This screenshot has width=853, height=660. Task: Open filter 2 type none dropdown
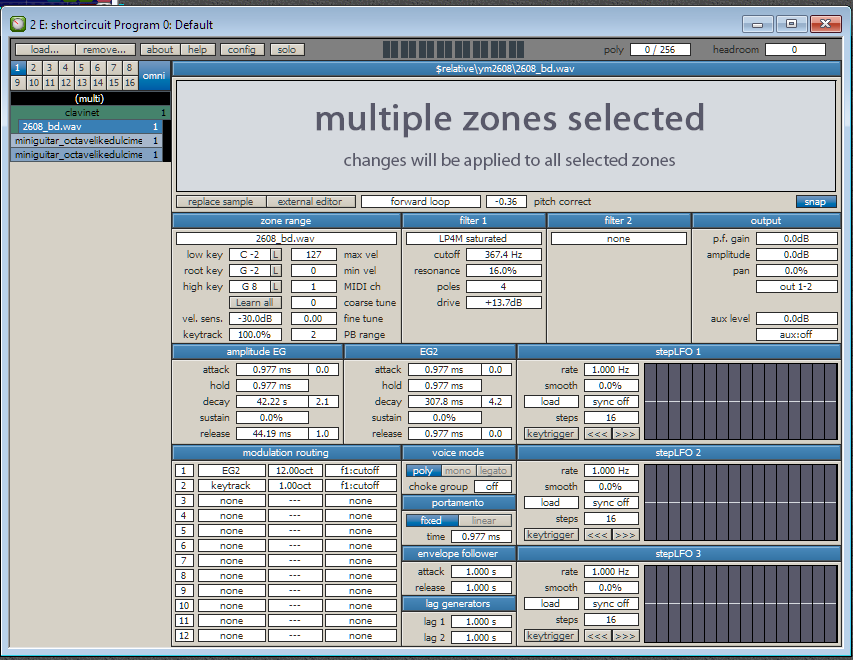619,238
